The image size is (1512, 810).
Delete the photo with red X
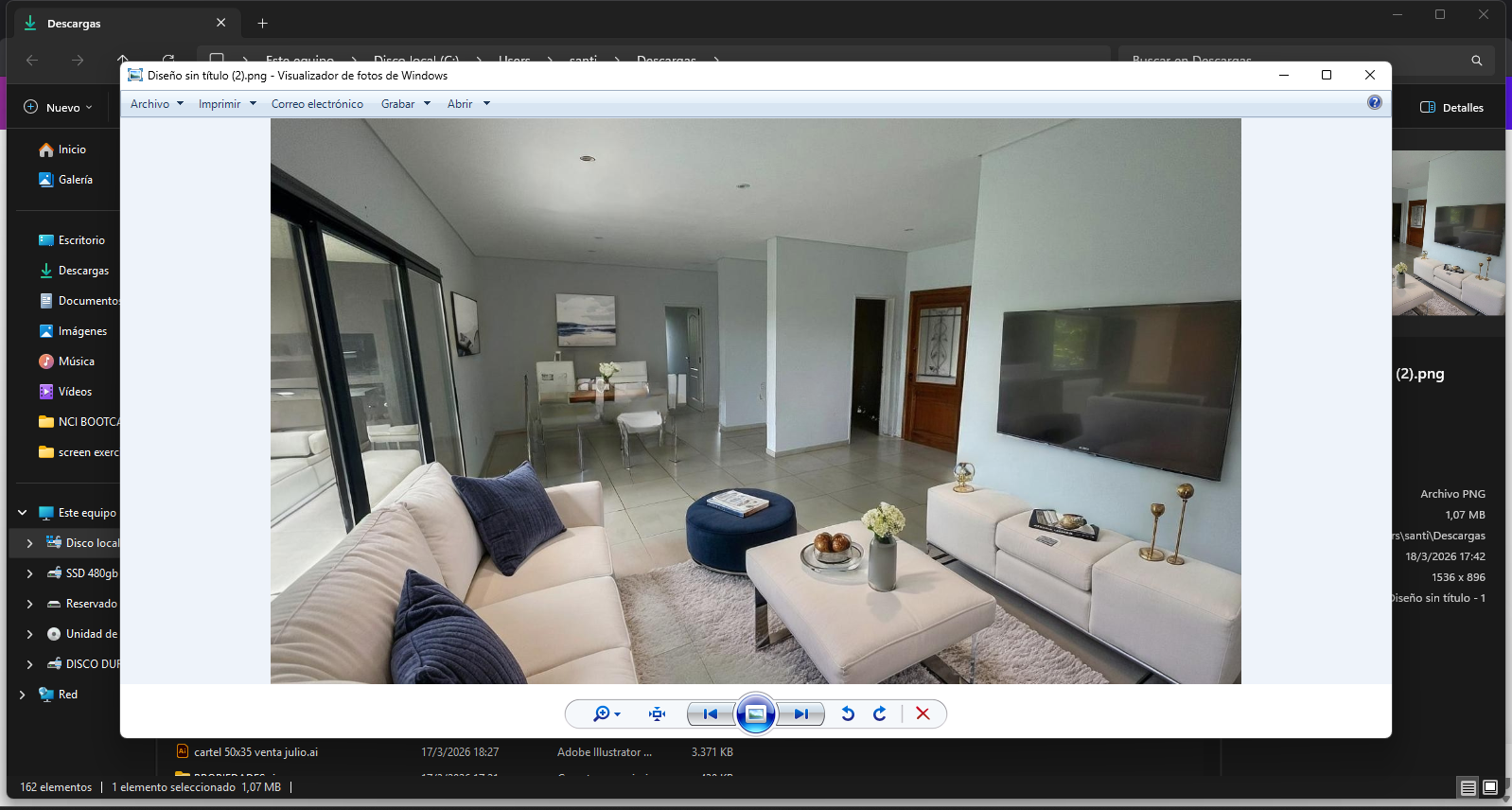click(923, 714)
